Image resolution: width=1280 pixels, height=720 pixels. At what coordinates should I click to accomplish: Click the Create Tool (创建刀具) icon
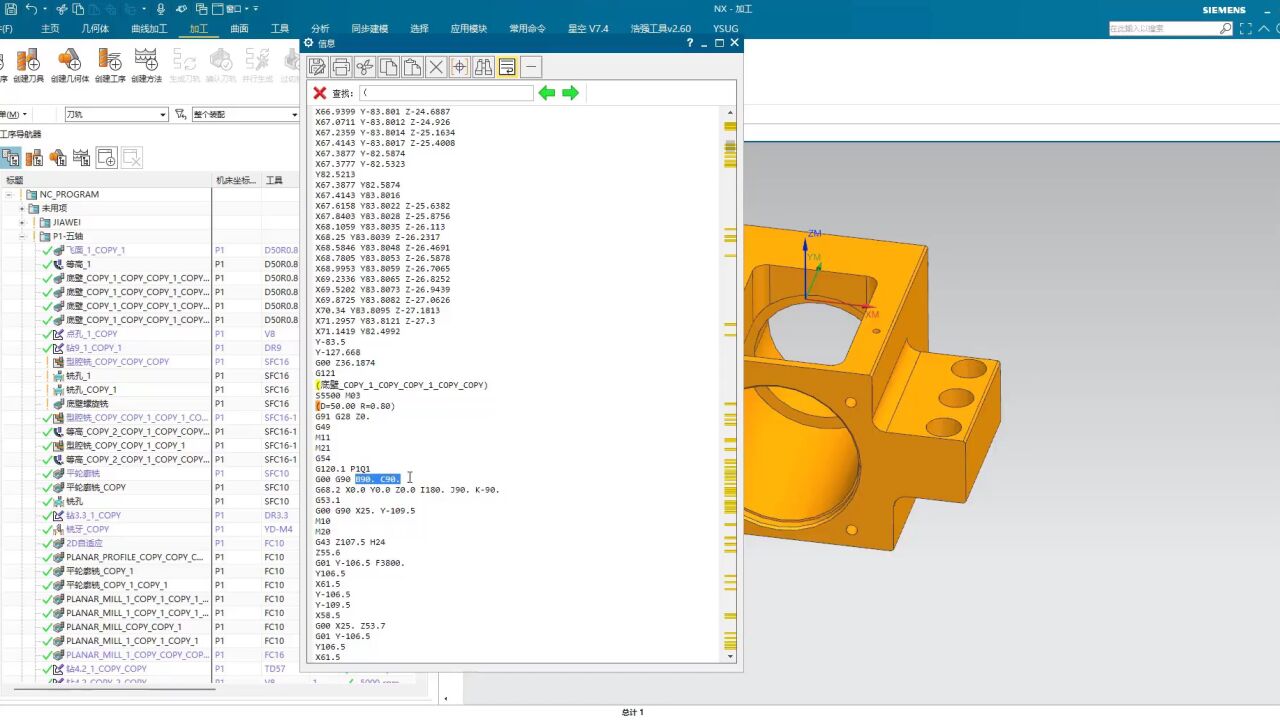29,61
